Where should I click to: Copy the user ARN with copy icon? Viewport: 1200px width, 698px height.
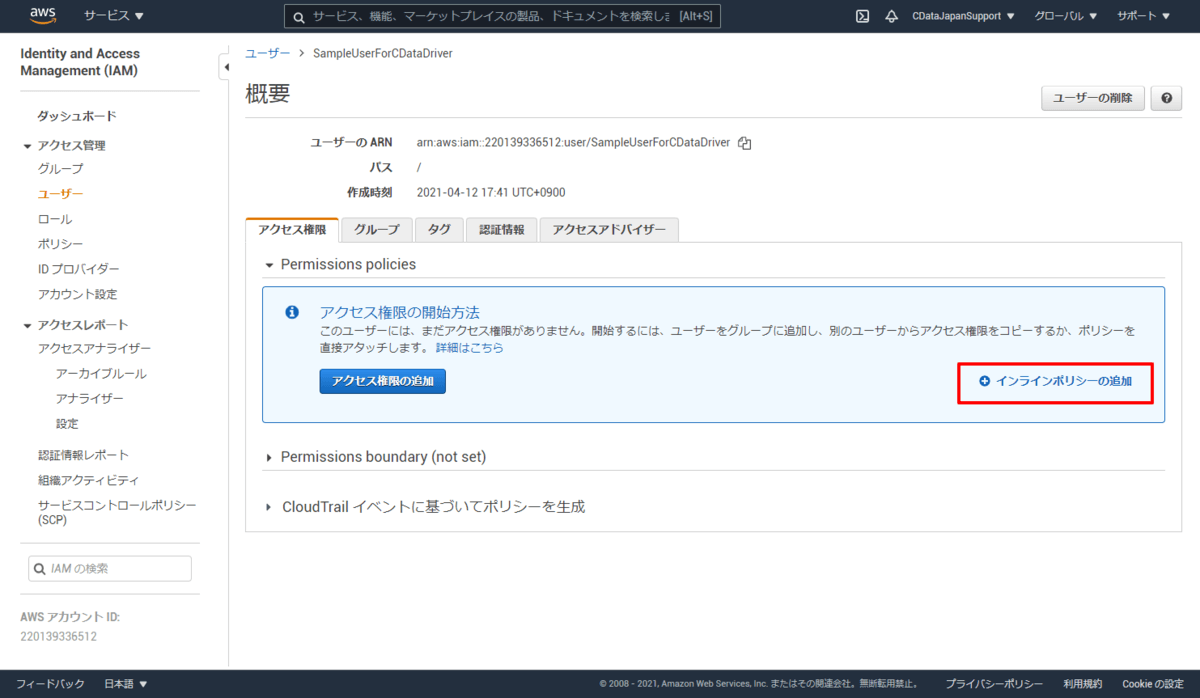(744, 143)
